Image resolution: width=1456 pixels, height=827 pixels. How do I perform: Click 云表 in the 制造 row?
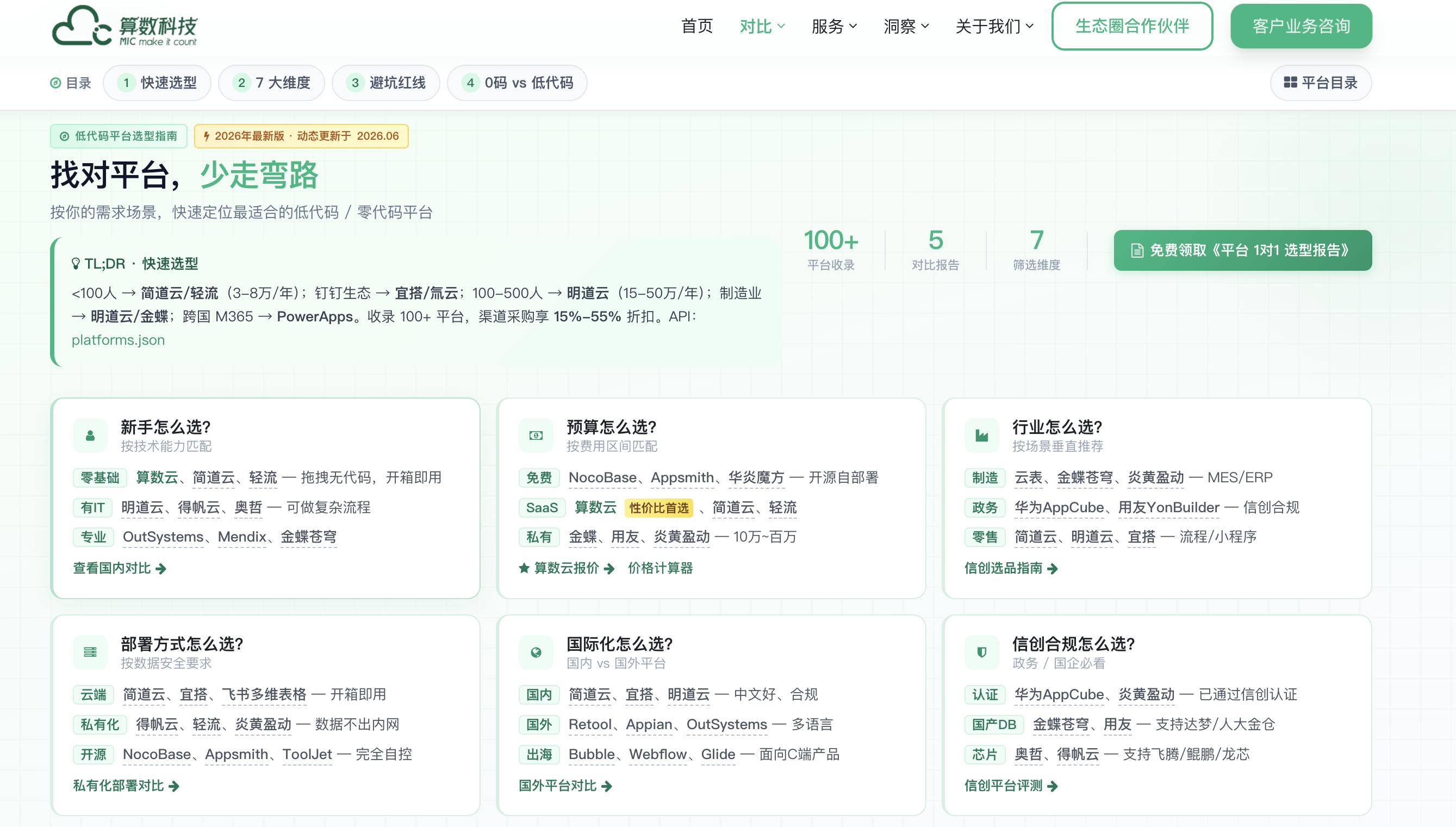click(1029, 478)
